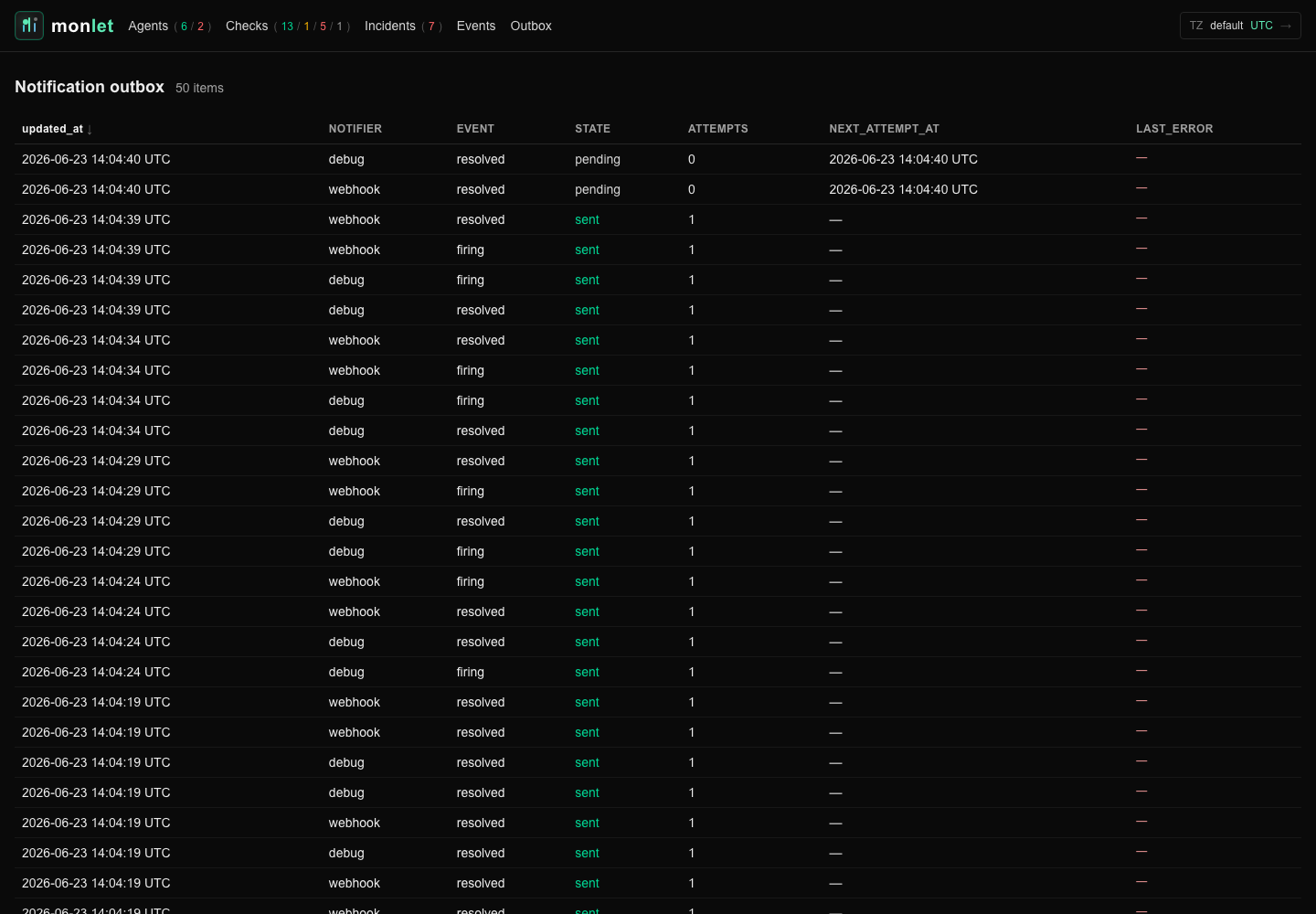Click 'pending' state in 14:04:40 debug row
Image resolution: width=1316 pixels, height=914 pixels.
[598, 159]
